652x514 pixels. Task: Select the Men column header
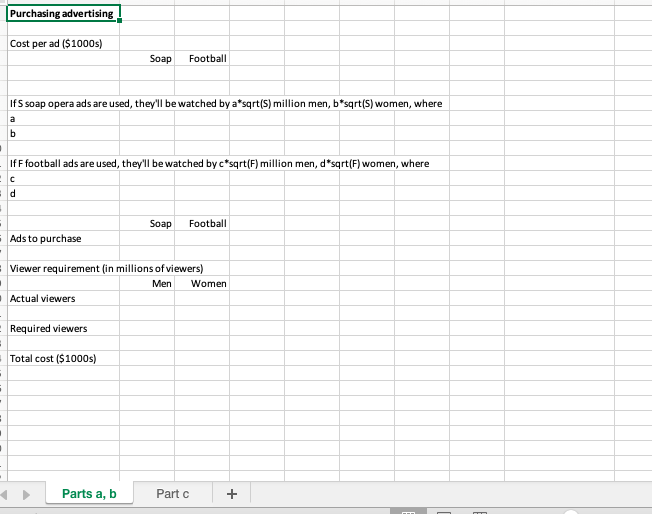[147, 283]
